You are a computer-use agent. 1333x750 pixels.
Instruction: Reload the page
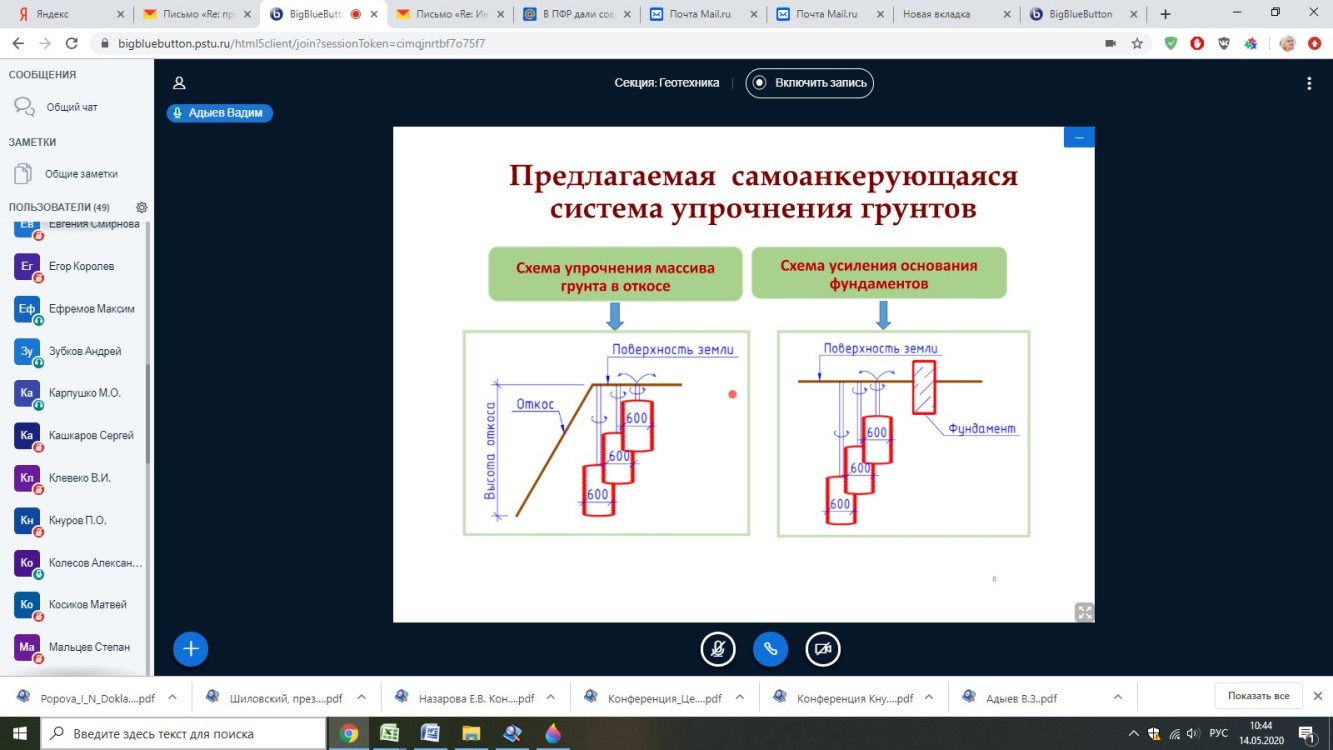coord(72,44)
